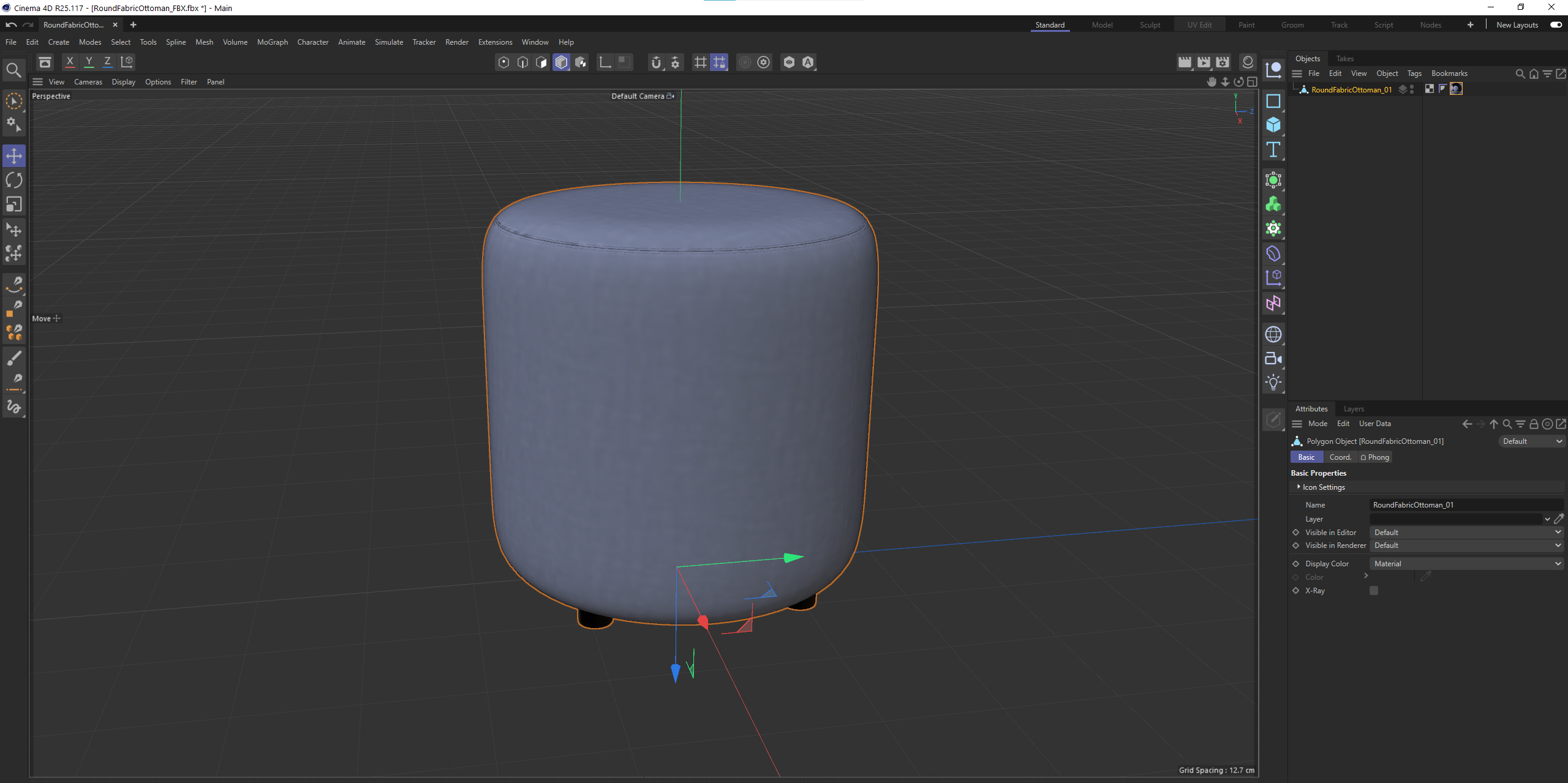1568x783 pixels.
Task: Open the search magnifier icon top-left
Action: pos(13,70)
